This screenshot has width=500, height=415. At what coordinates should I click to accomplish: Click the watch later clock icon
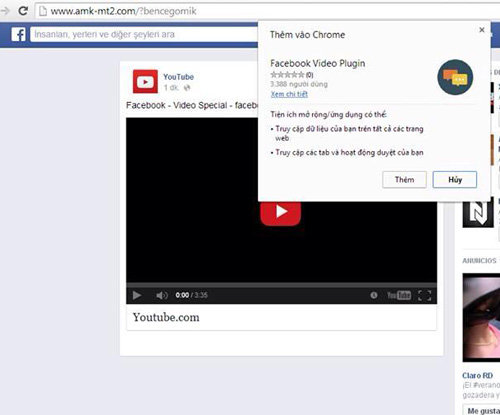[x=374, y=295]
